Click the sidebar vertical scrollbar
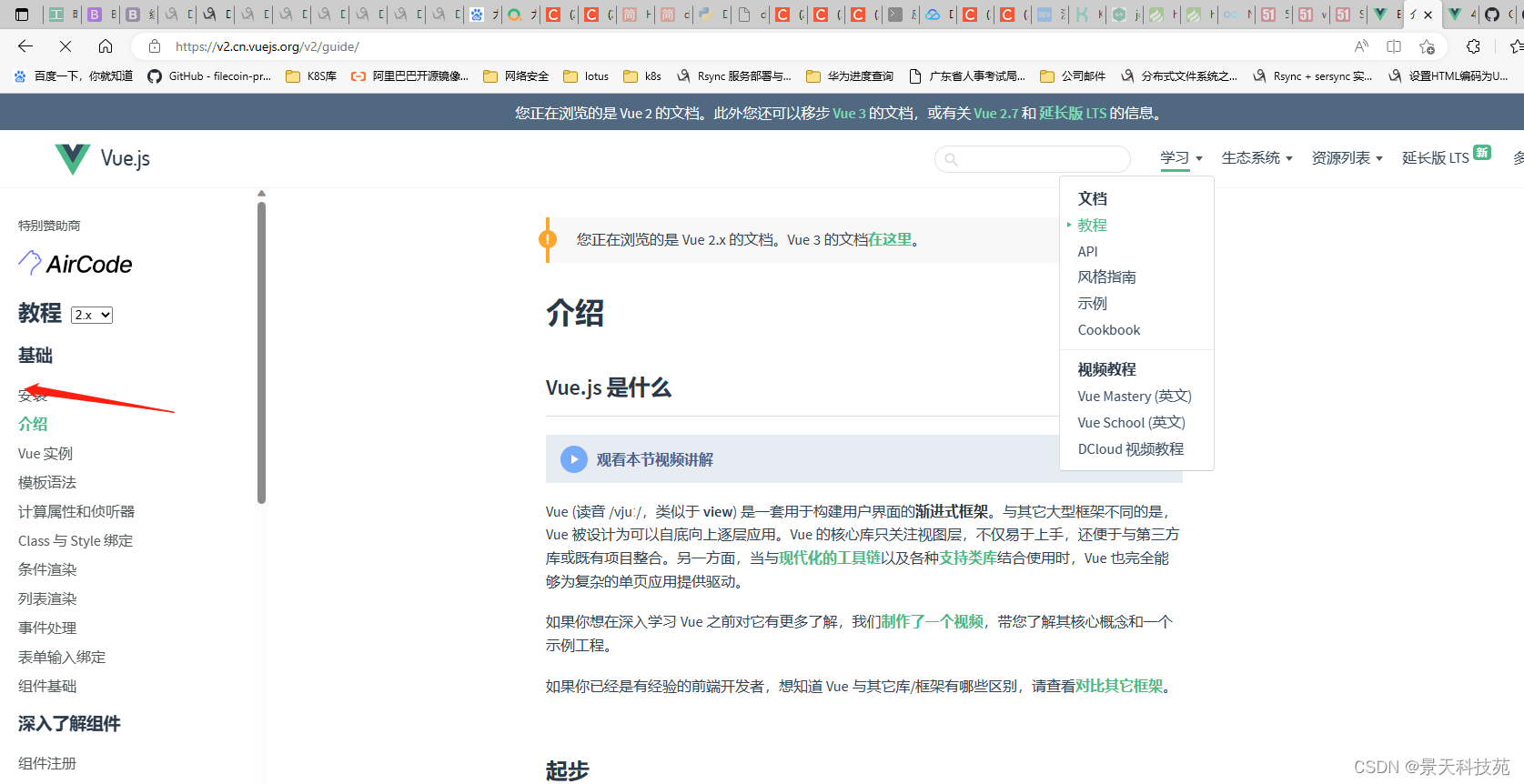The height and width of the screenshot is (784, 1524). 261,353
